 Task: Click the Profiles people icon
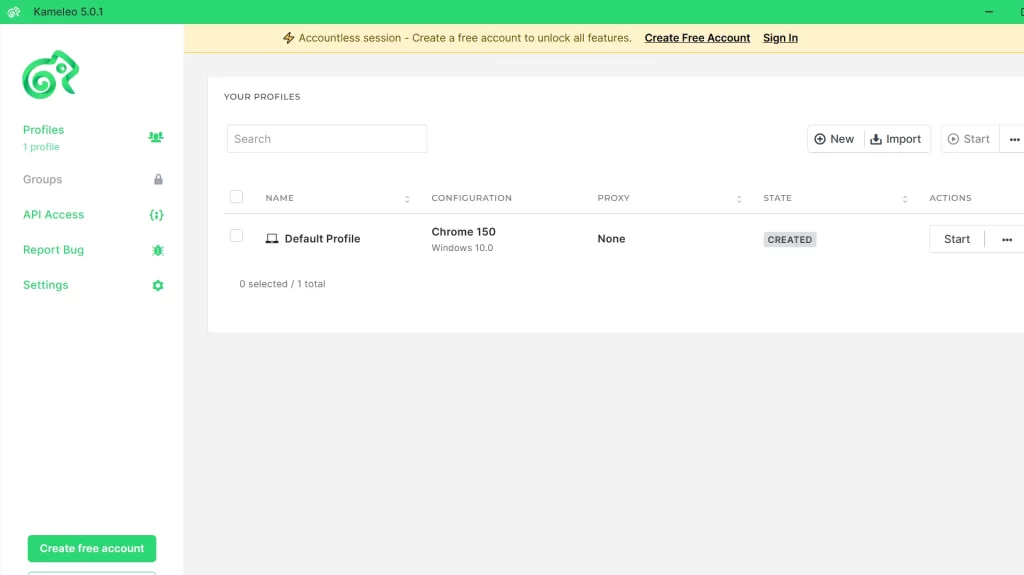click(155, 137)
